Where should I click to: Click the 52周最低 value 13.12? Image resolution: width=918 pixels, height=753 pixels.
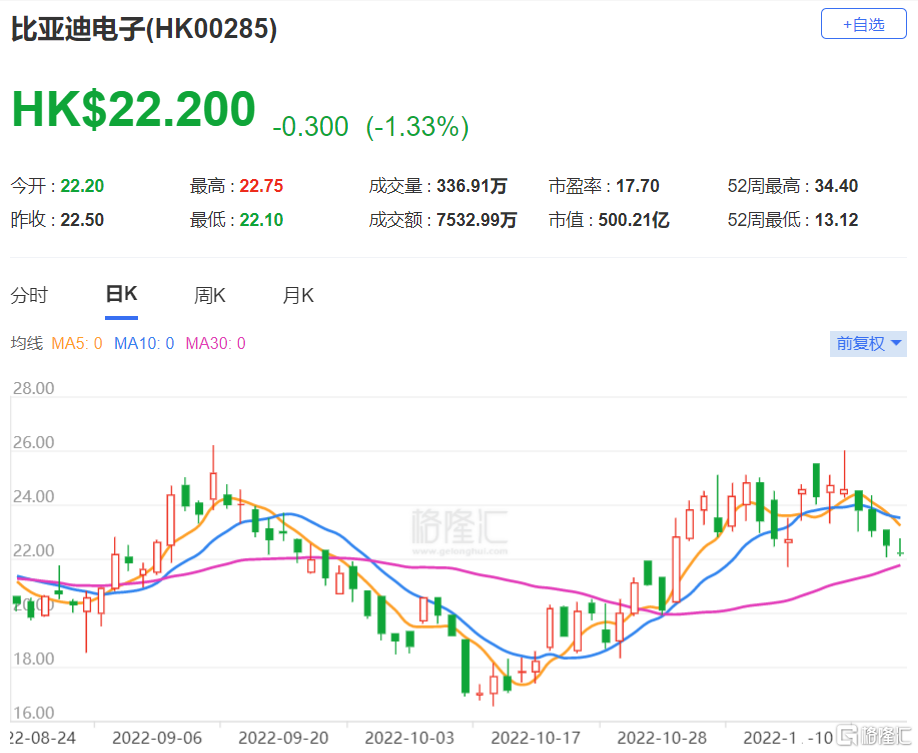click(836, 220)
